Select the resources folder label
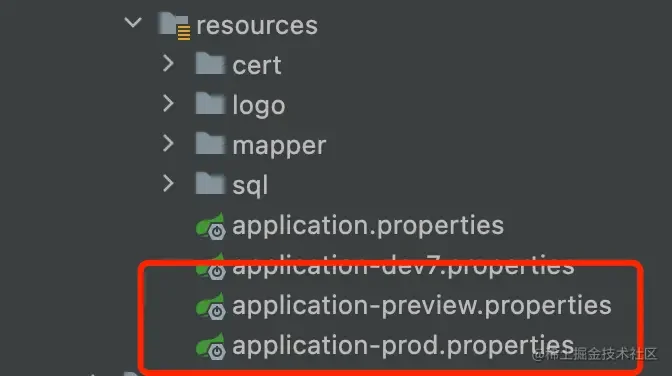This screenshot has height=376, width=672. [257, 25]
